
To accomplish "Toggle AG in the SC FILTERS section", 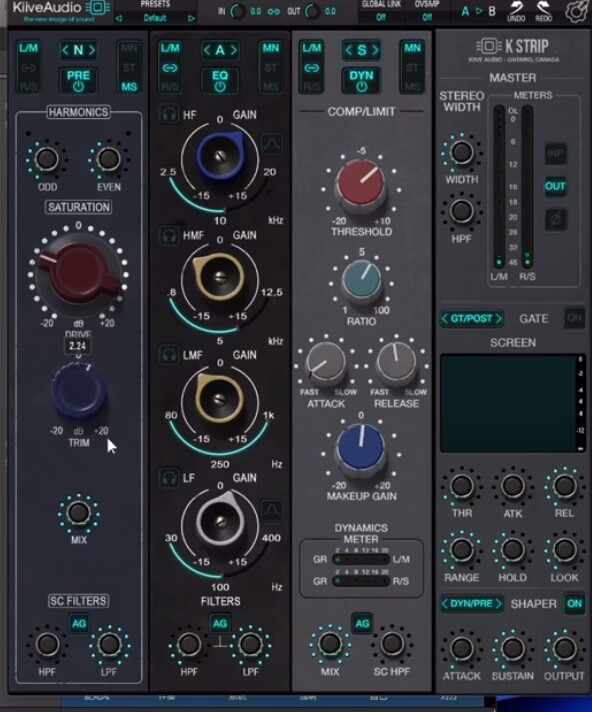I will [x=79, y=623].
